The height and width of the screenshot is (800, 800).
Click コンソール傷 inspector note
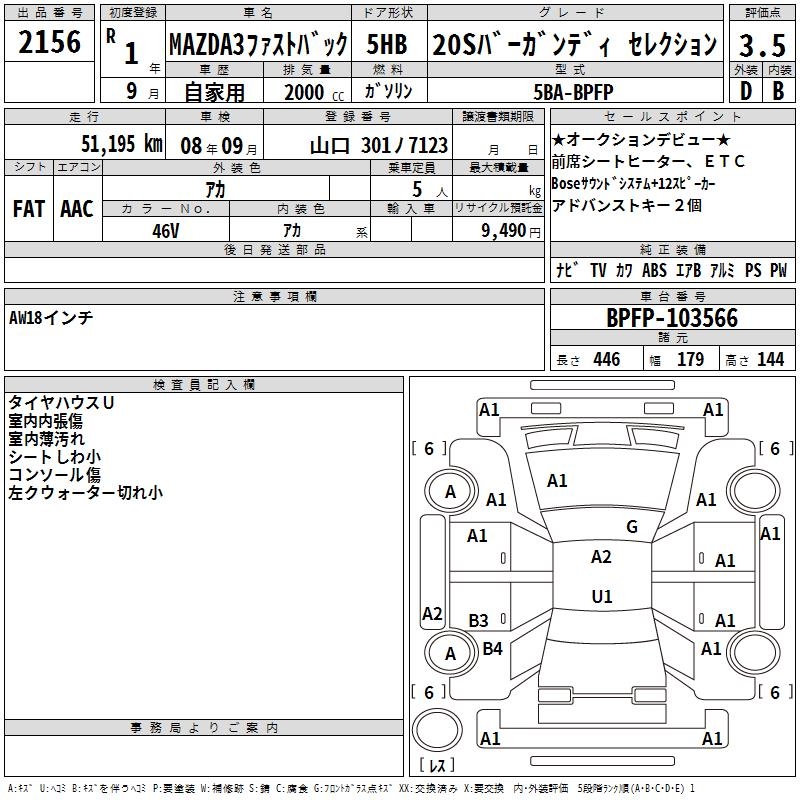coord(54,474)
